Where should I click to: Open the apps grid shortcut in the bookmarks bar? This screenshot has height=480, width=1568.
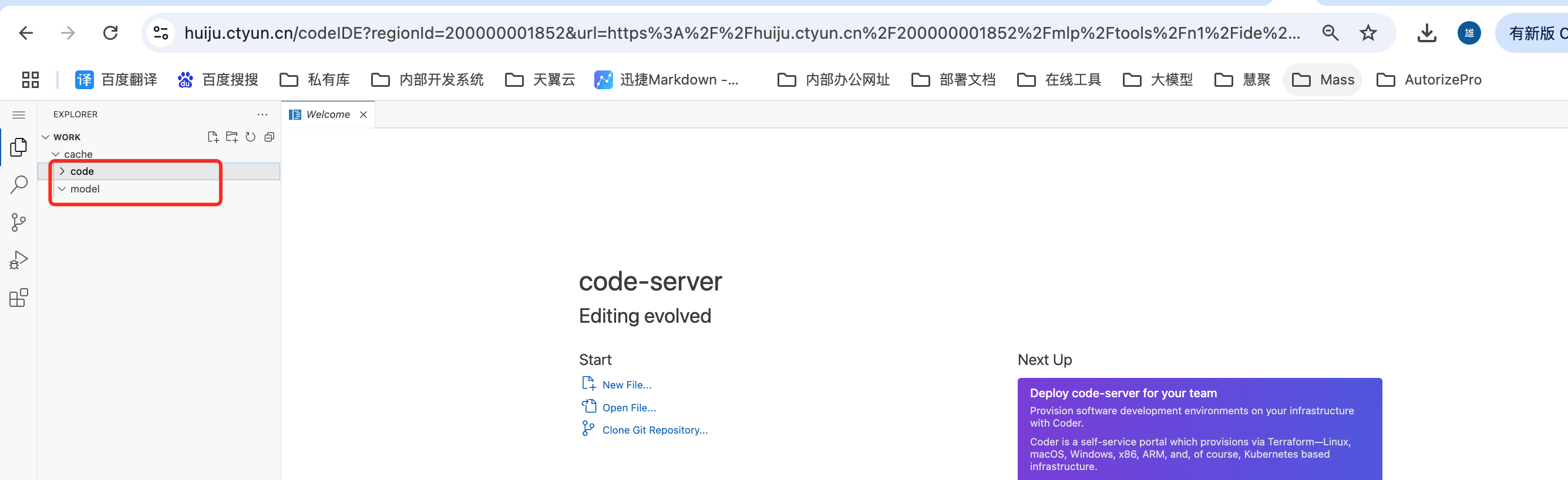[x=31, y=80]
